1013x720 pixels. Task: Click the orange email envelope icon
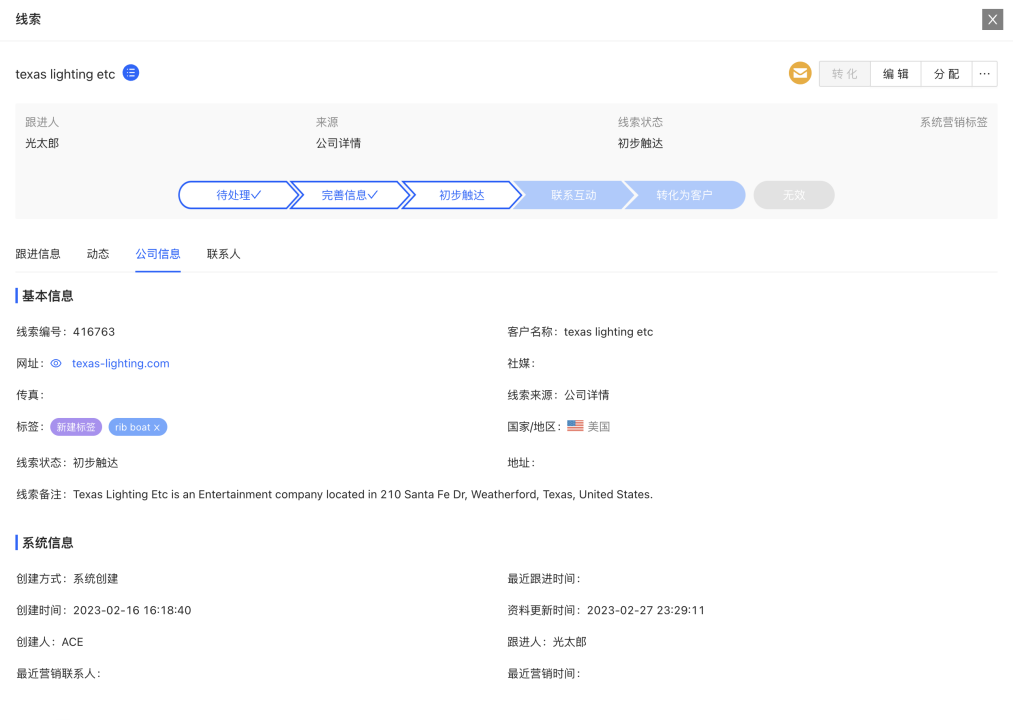coord(800,73)
